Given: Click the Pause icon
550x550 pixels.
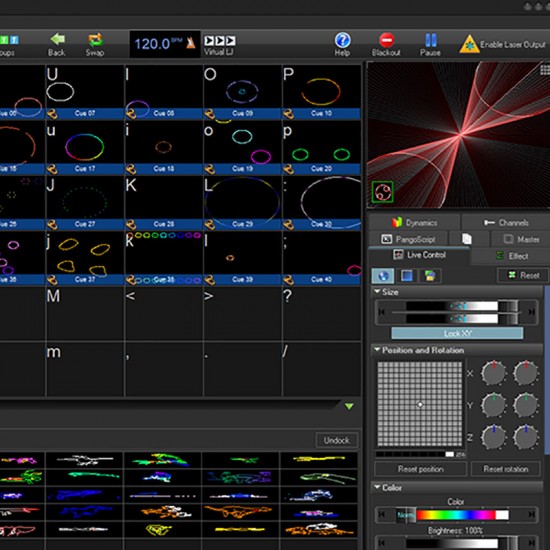Looking at the screenshot, I should pos(431,40).
